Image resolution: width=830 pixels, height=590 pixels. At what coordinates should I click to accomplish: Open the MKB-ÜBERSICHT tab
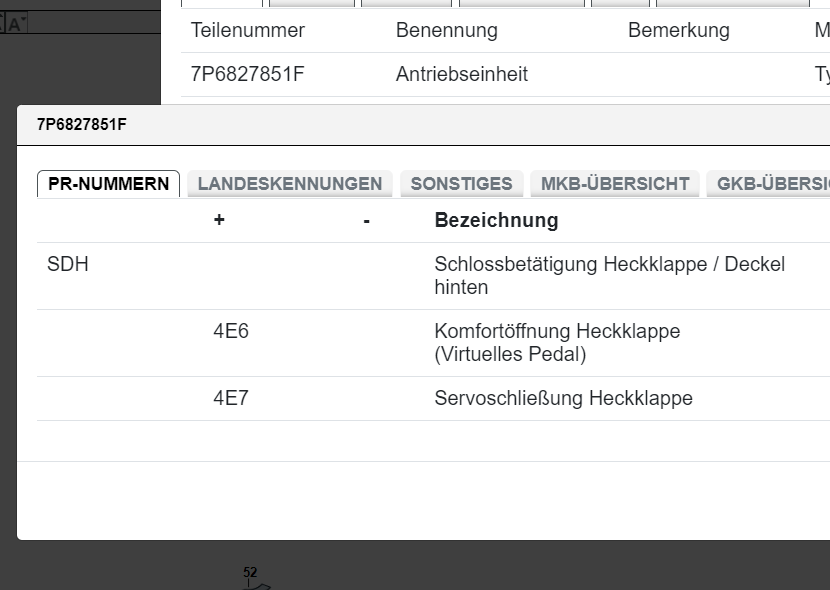614,183
